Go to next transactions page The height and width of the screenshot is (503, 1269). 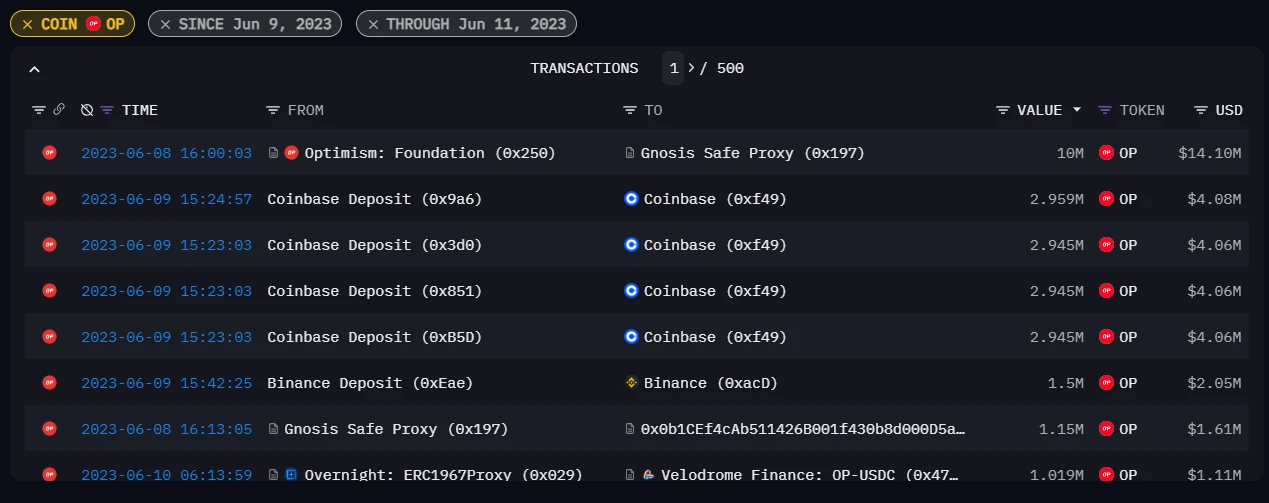pos(691,68)
